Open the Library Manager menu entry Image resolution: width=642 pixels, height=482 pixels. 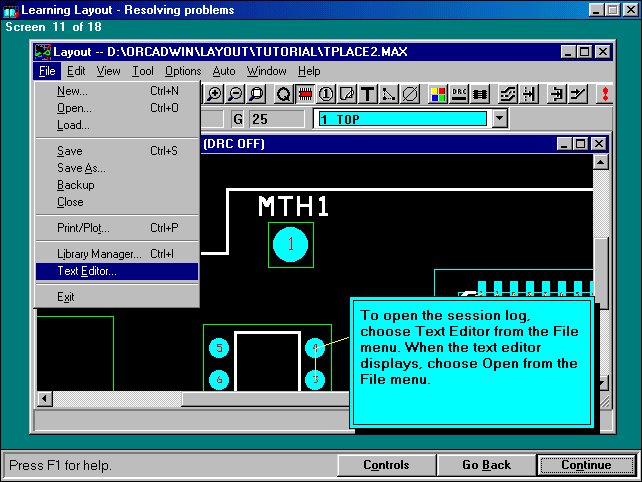[99, 254]
